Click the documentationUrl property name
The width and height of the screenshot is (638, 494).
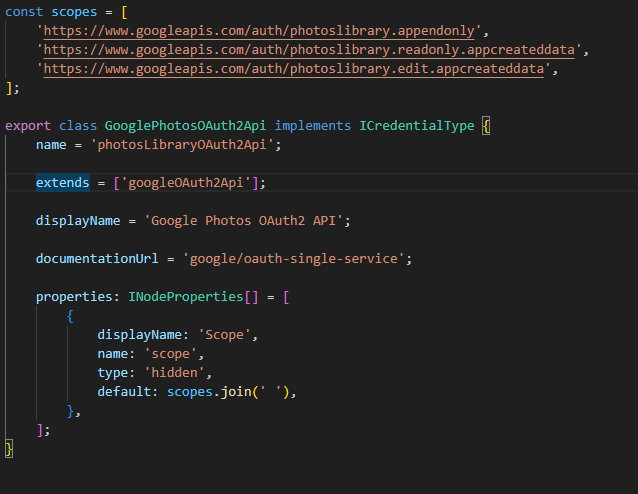coord(97,259)
